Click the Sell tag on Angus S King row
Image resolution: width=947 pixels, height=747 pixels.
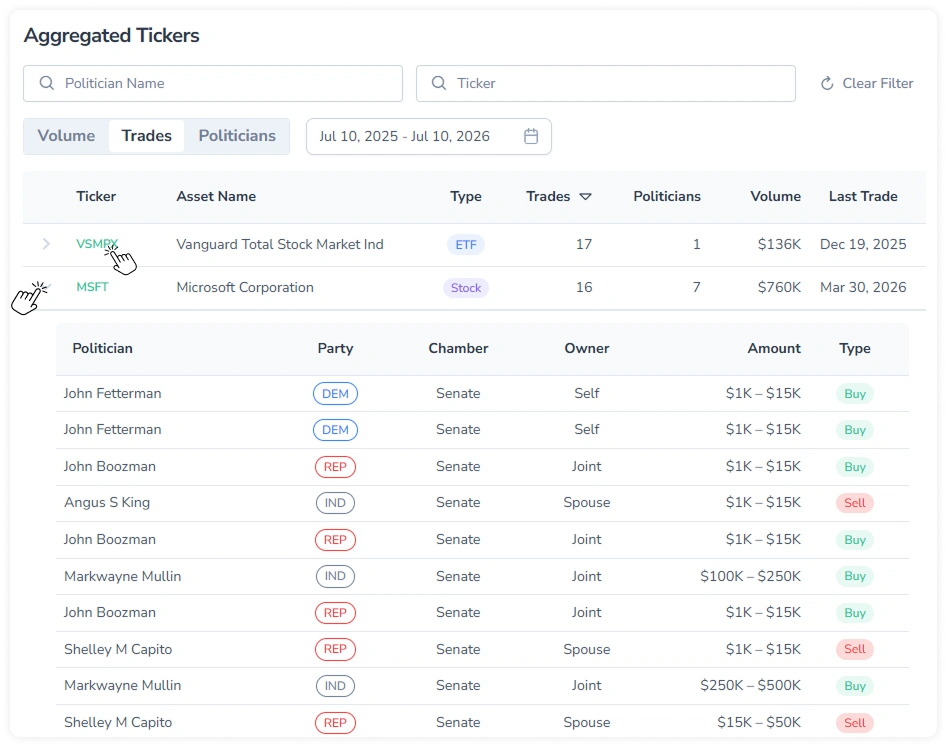coord(855,503)
